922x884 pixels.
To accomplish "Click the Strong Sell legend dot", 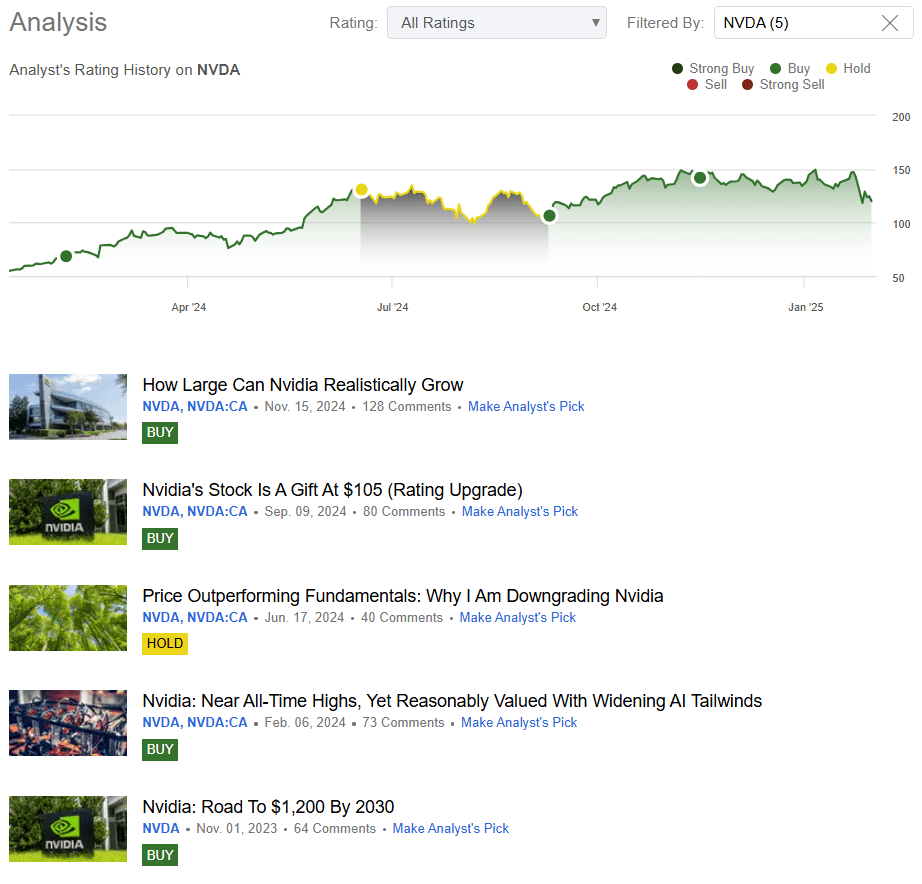I will pos(747,84).
